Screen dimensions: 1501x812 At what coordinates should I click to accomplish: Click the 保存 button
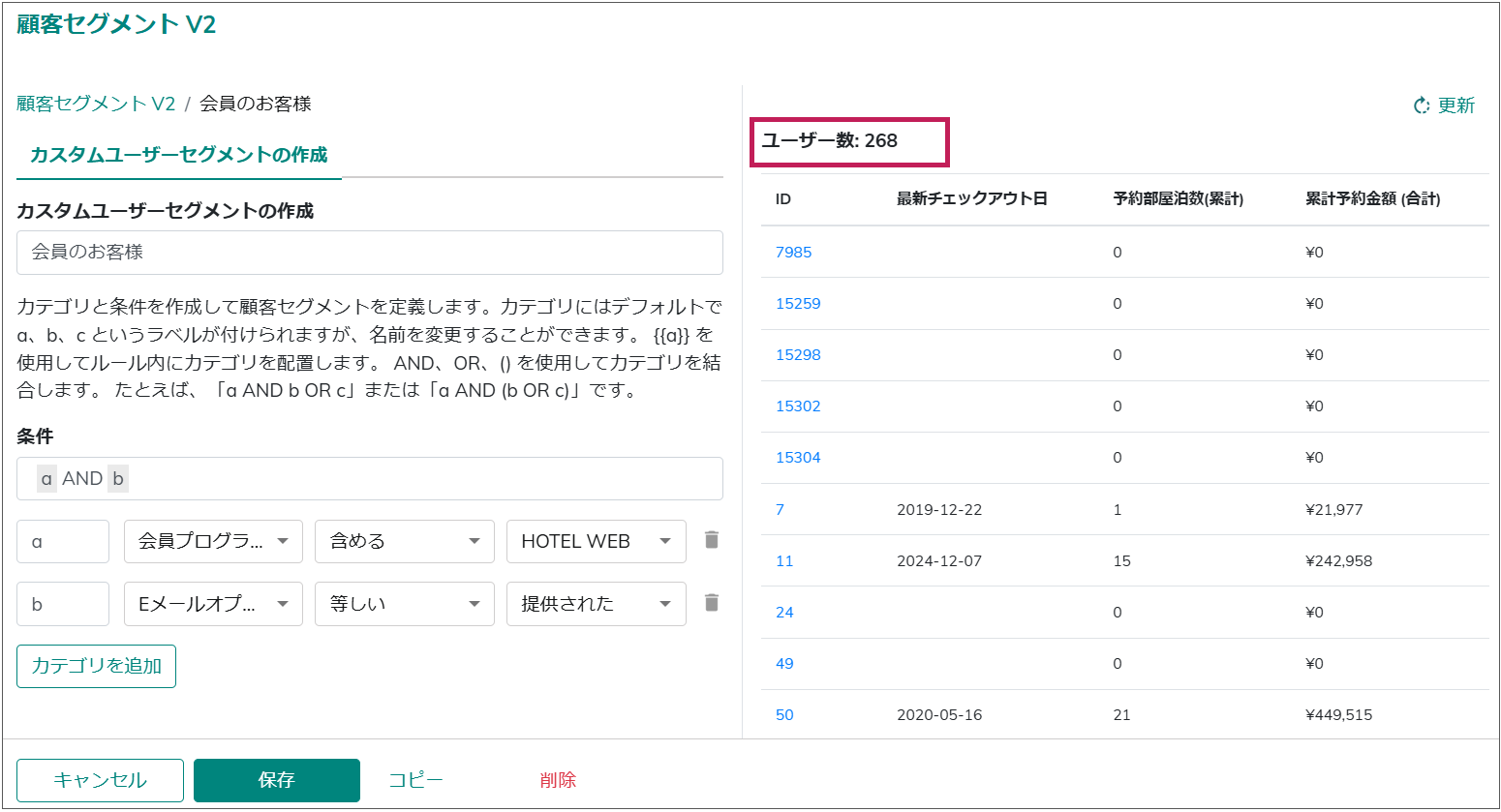pos(277,780)
